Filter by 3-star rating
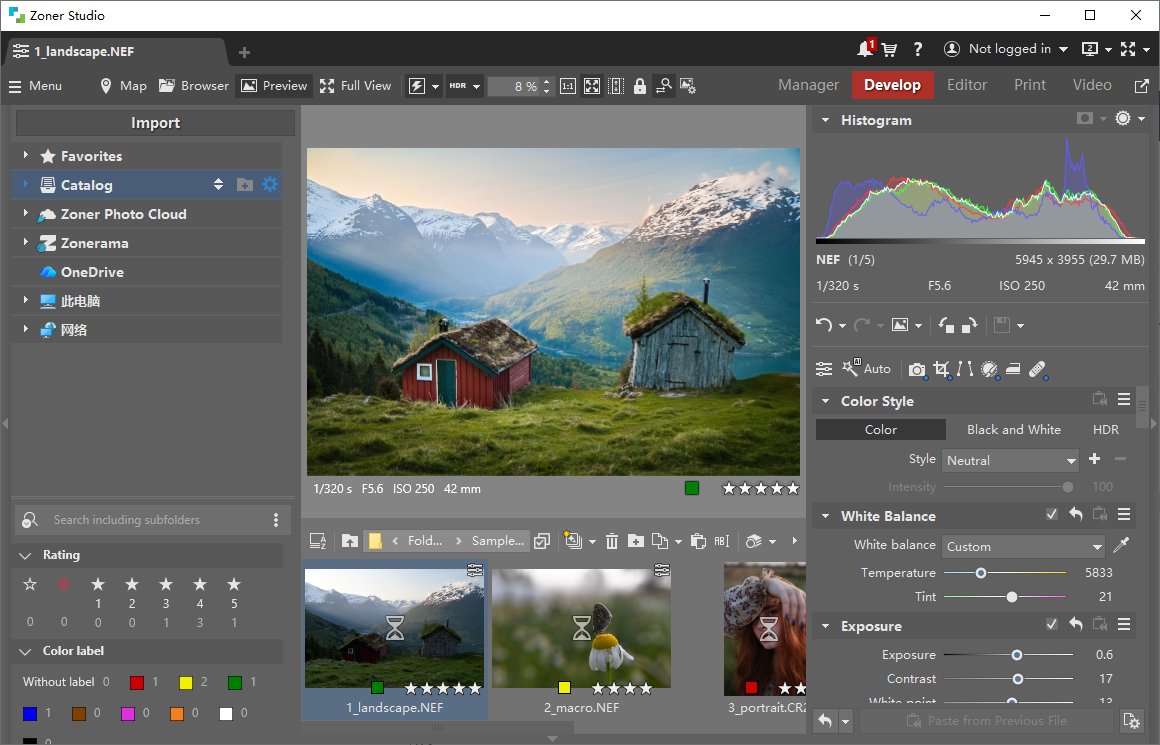 (166, 584)
